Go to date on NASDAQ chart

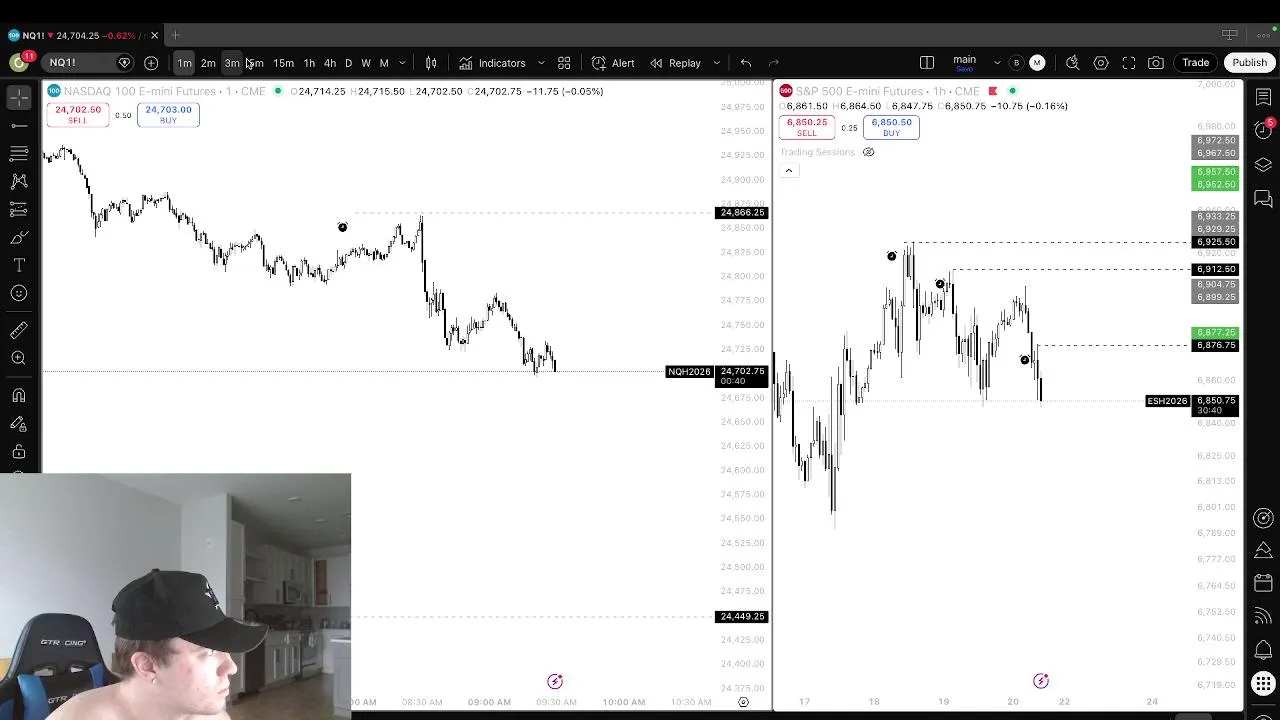tap(743, 702)
